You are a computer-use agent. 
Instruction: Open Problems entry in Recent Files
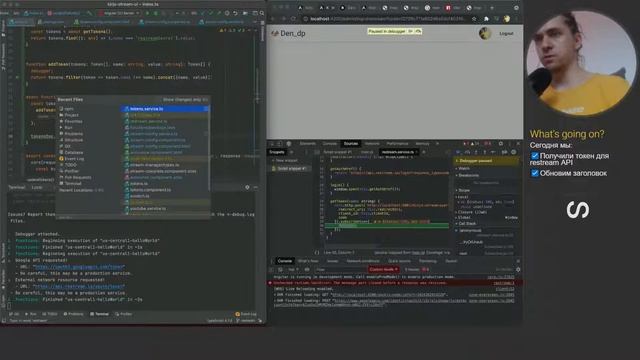73,134
